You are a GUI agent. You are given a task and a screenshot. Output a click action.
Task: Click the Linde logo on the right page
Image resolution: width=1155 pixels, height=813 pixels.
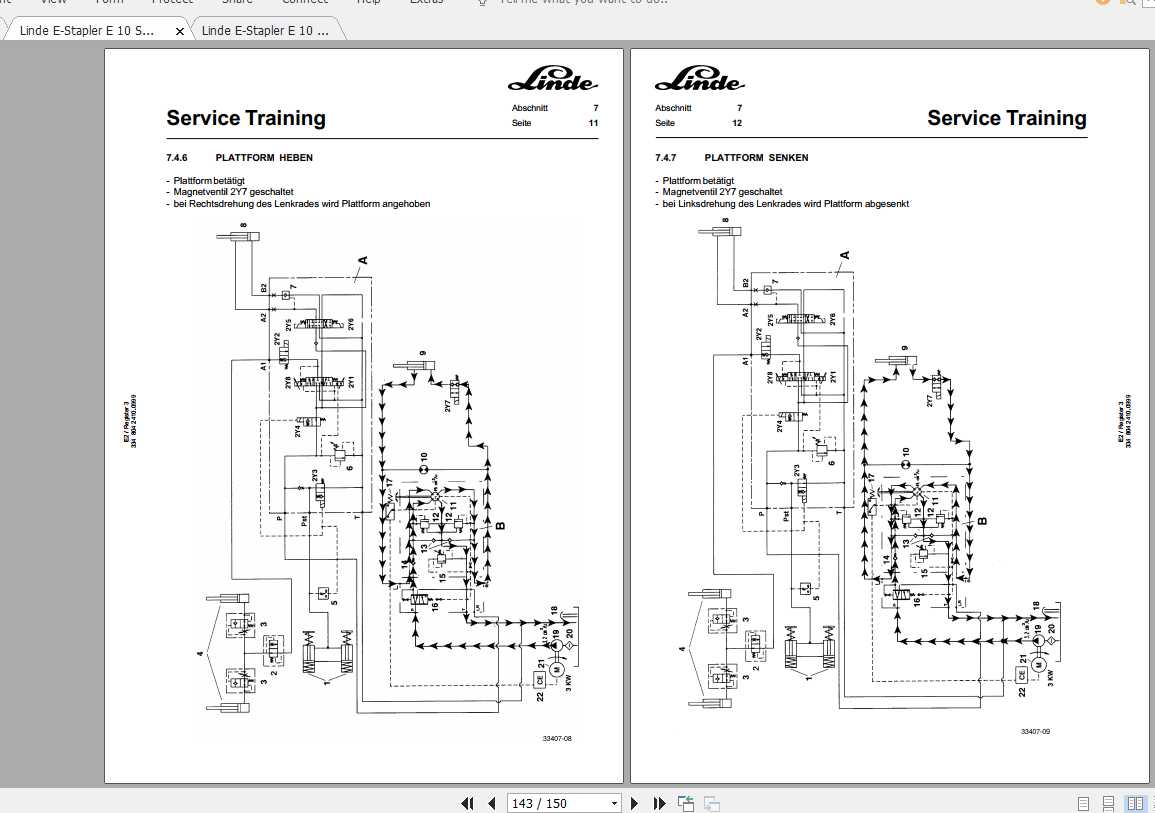pyautogui.click(x=699, y=78)
